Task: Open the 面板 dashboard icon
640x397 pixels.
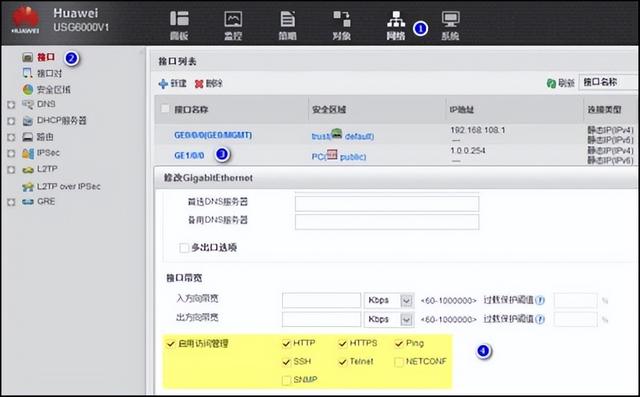Action: 179,19
